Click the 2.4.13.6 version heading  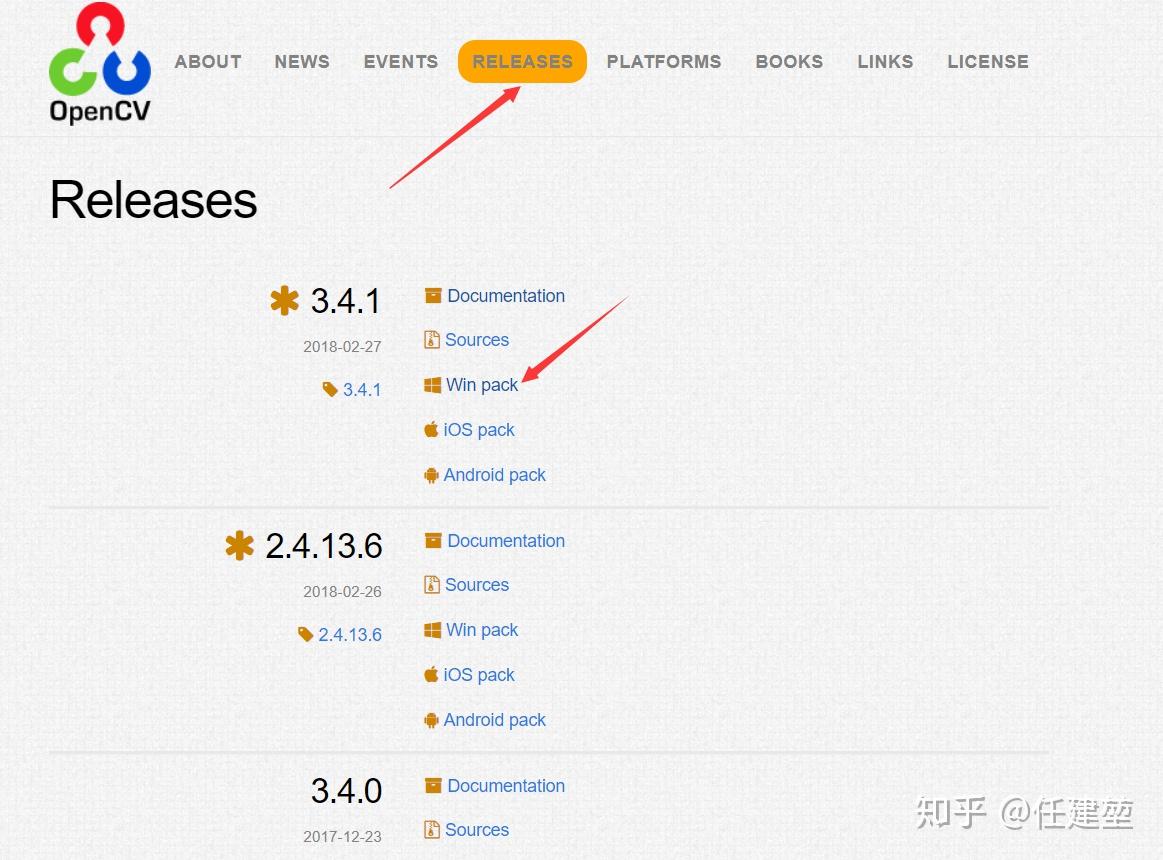point(324,546)
